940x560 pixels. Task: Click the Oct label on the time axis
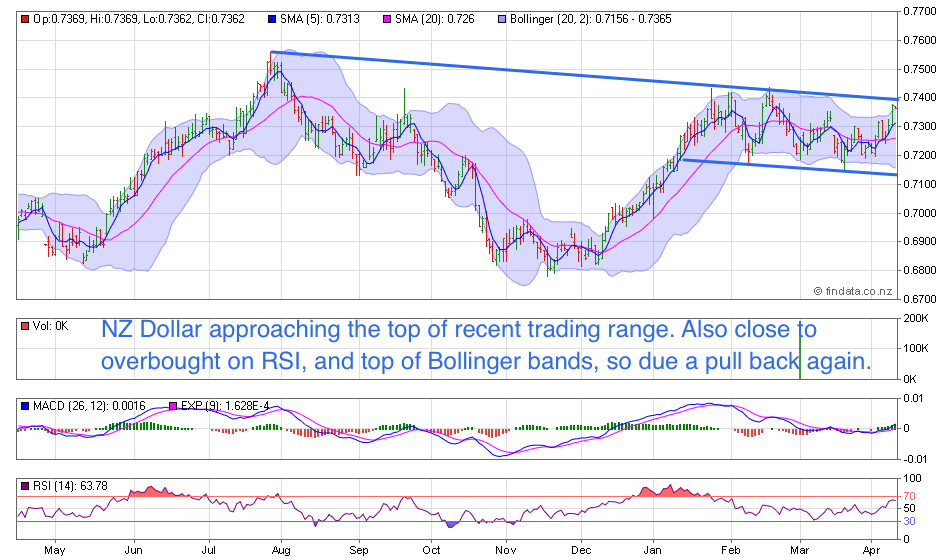click(x=431, y=550)
